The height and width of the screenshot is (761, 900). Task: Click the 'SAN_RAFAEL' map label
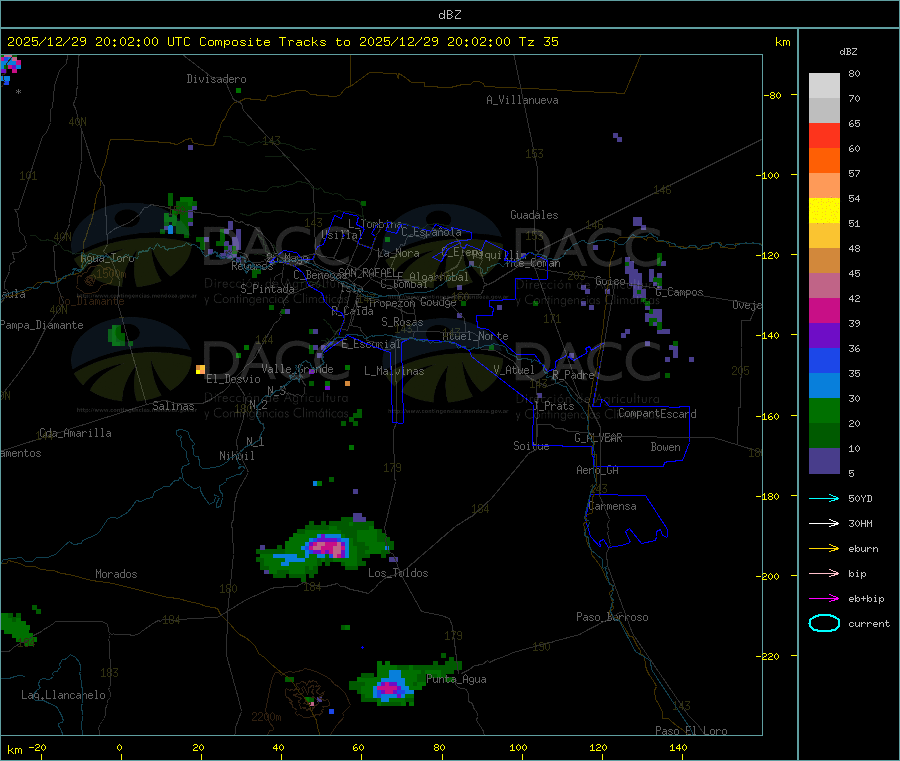point(367,272)
